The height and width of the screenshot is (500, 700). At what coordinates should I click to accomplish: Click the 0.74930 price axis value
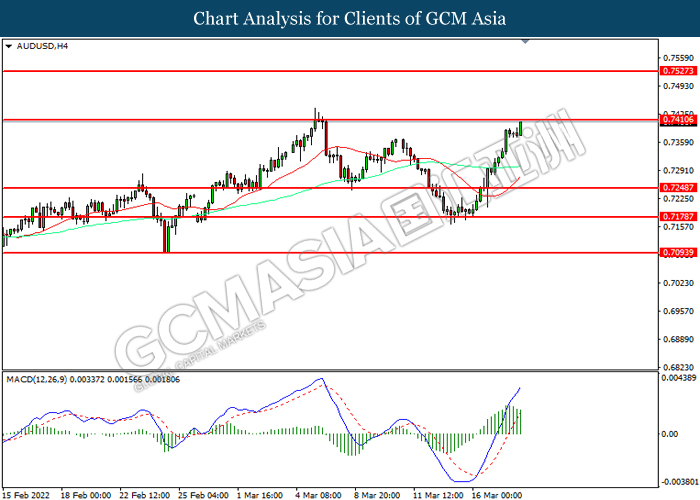[x=679, y=86]
